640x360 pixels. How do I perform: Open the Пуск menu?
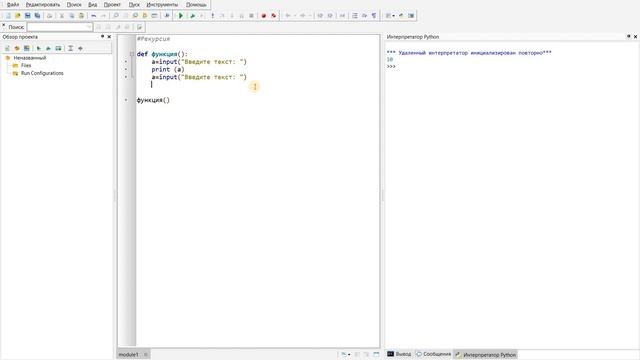134,4
